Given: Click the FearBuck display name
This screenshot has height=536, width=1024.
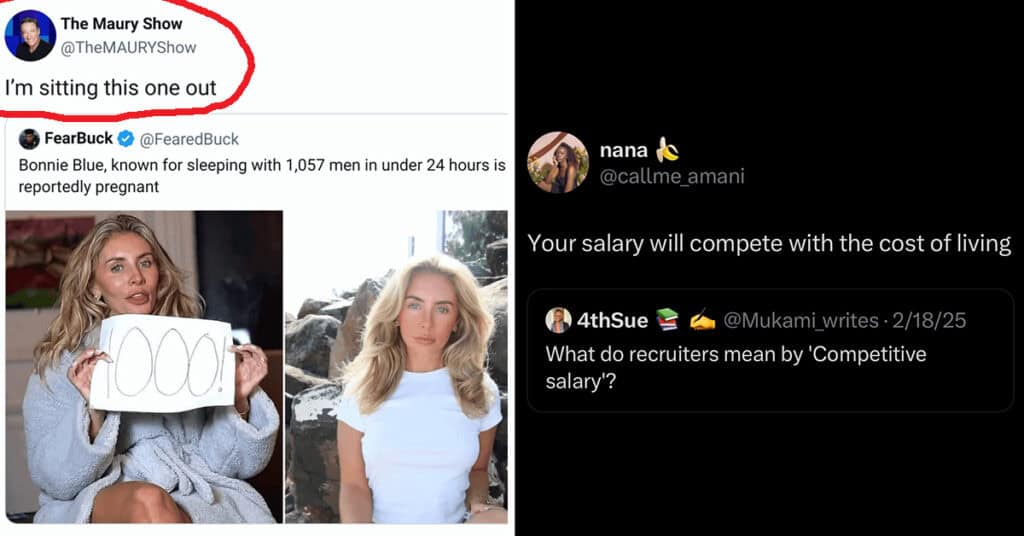Looking at the screenshot, I should (x=78, y=138).
